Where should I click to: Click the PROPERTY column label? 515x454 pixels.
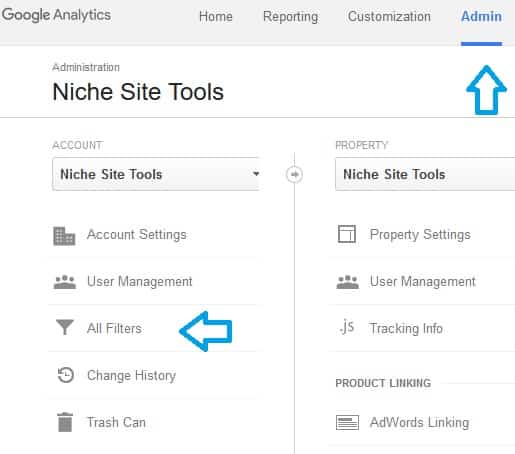(x=362, y=145)
